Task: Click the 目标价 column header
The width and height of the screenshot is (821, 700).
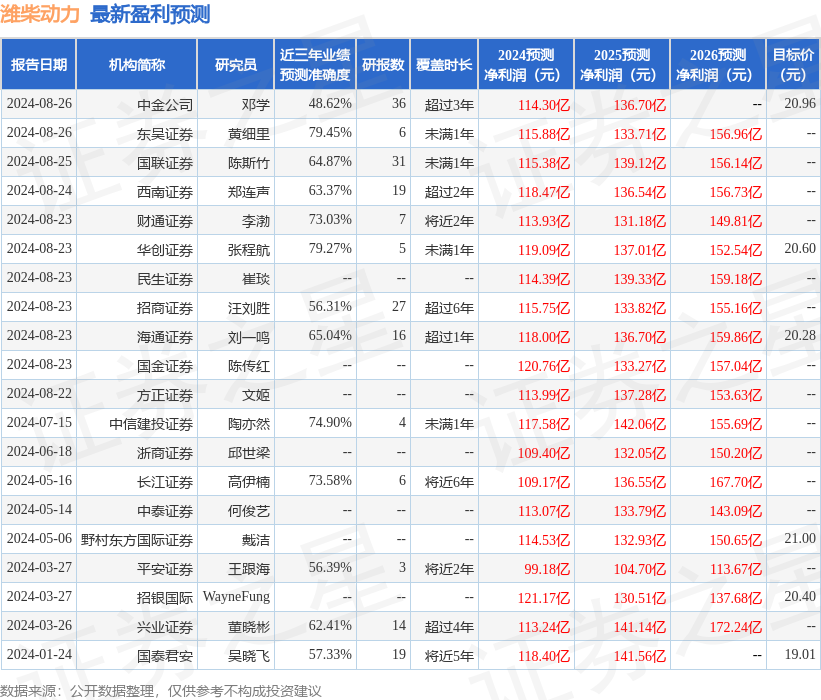Action: 793,64
